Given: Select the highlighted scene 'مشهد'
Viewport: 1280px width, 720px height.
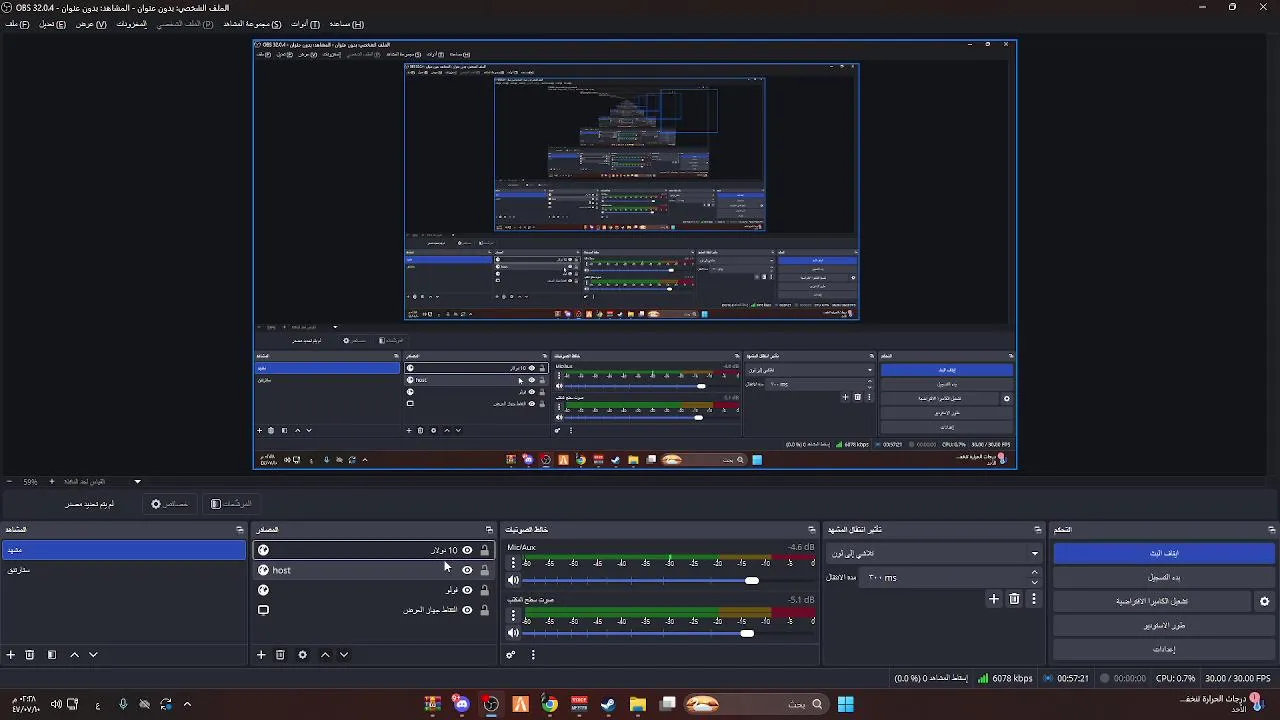Looking at the screenshot, I should coord(122,550).
